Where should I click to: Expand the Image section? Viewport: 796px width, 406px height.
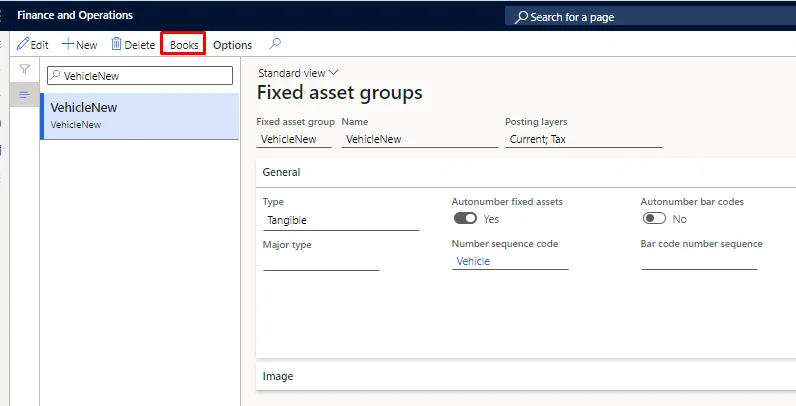[x=526, y=376]
